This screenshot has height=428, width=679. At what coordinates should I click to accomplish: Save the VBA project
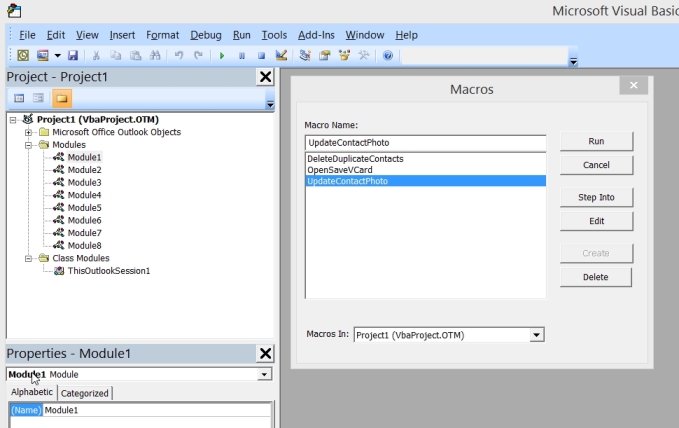pos(73,55)
